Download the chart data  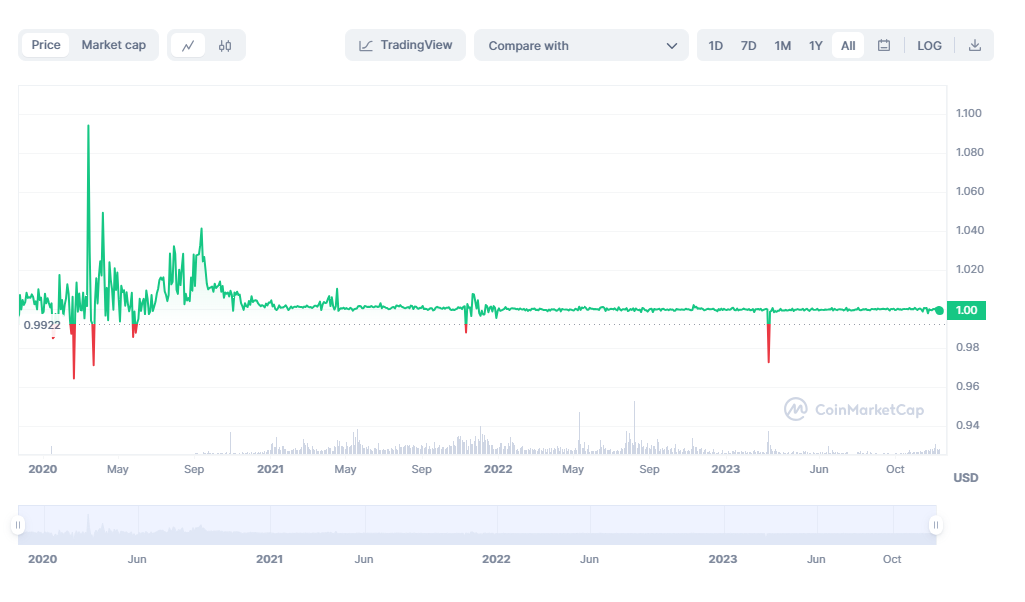point(975,45)
